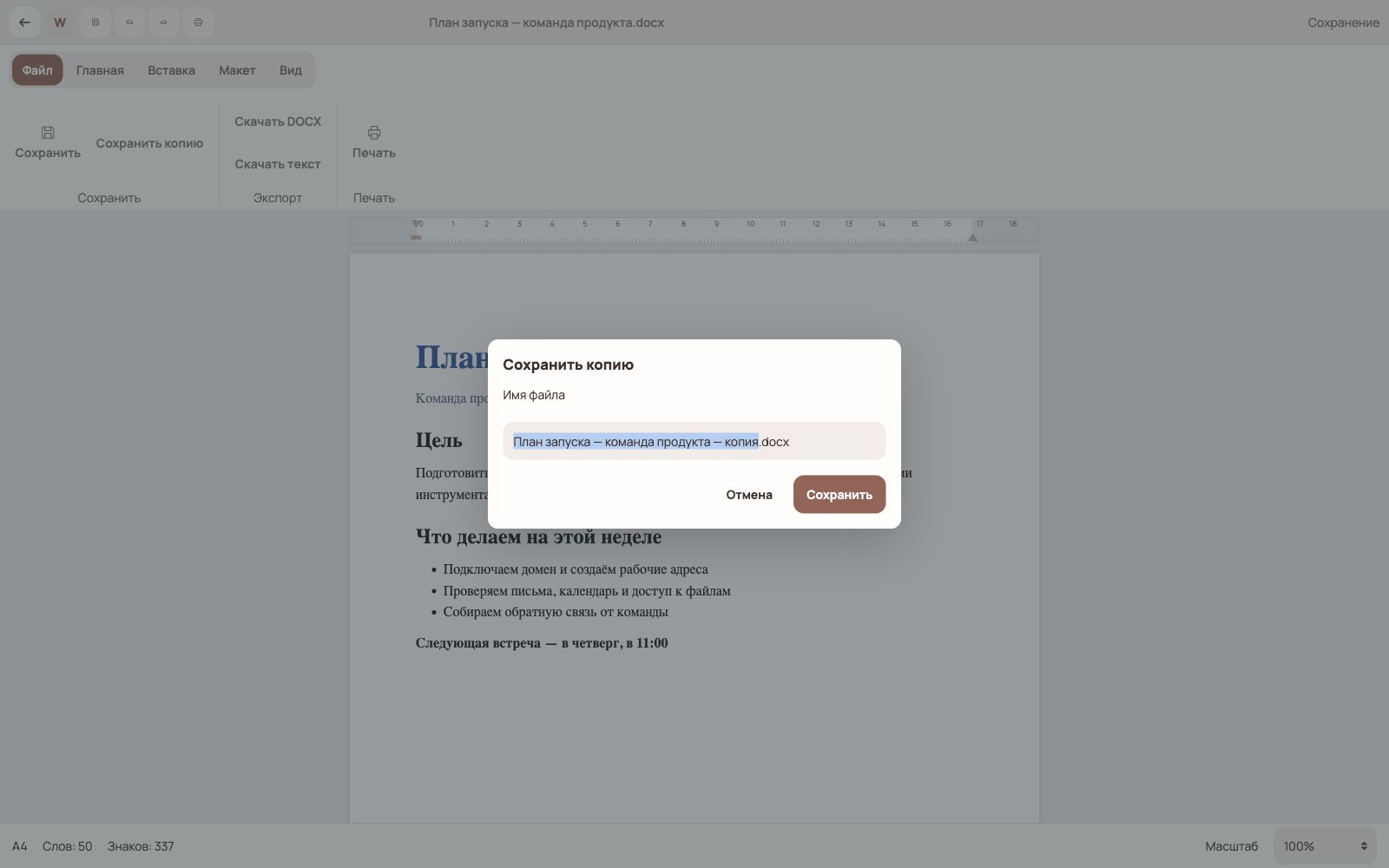Open the Масштаб 100% dropdown

tap(1326, 846)
